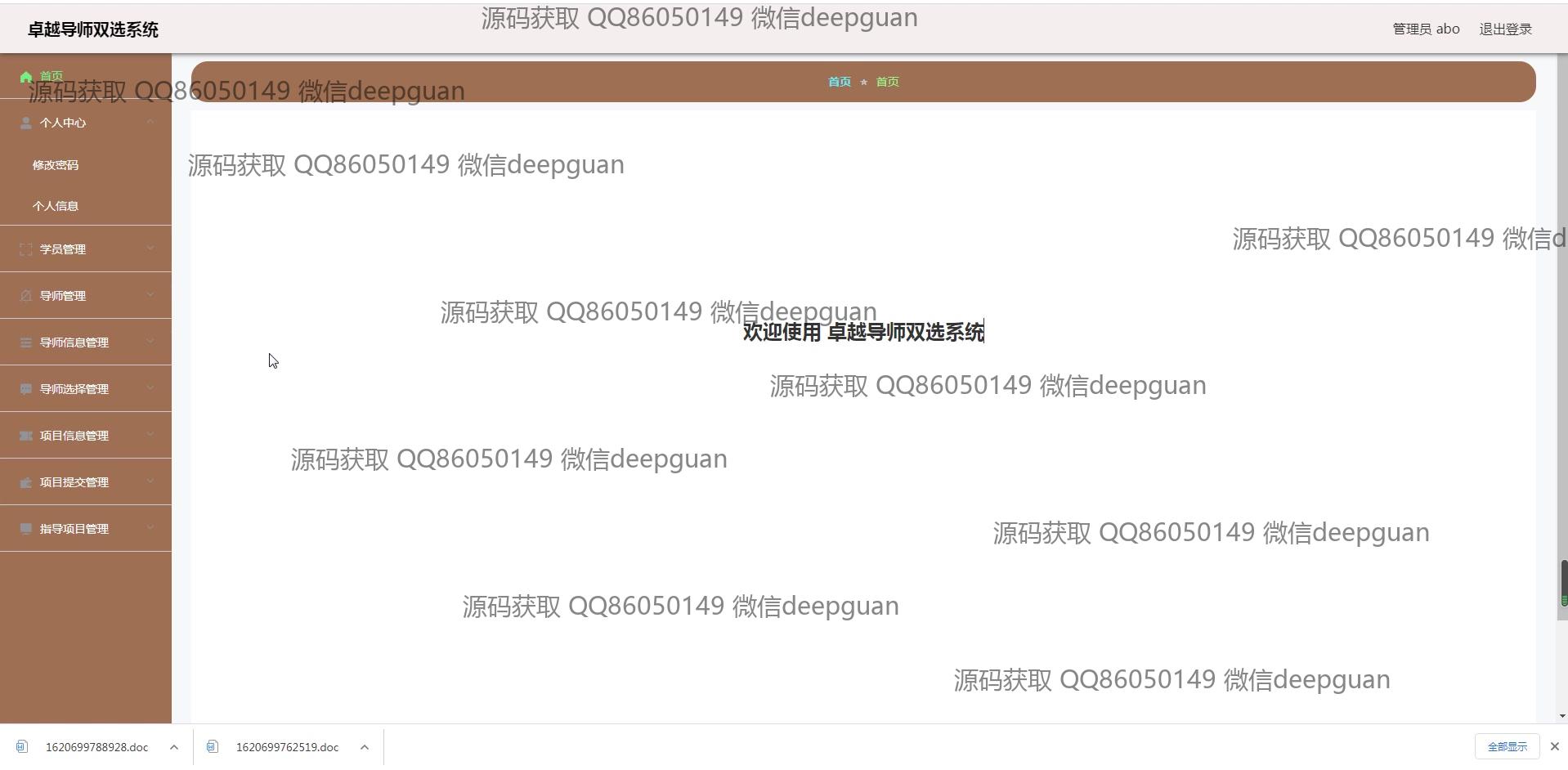Open download options for 1620699762519.doc
The width and height of the screenshot is (1568, 770).
[365, 747]
